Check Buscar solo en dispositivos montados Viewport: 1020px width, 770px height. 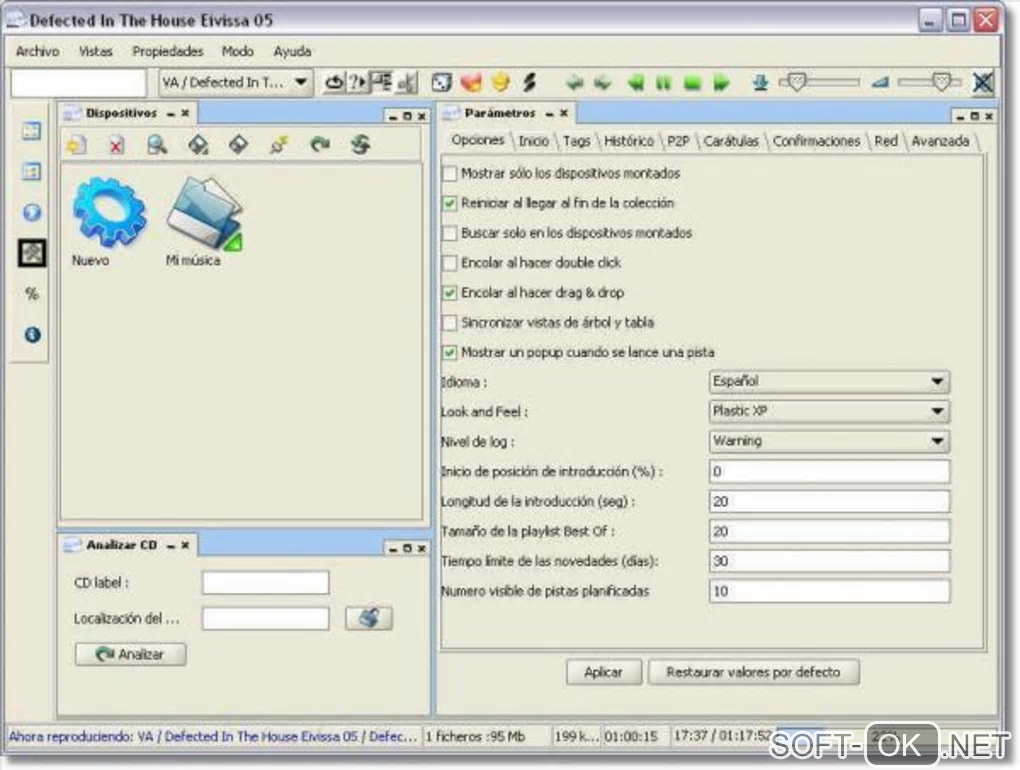coord(450,233)
